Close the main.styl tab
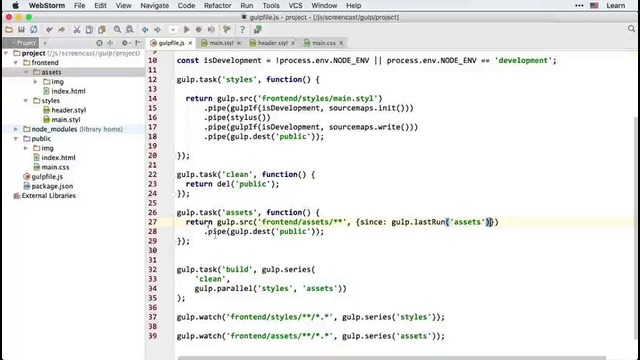This screenshot has height=360, width=640. pos(239,43)
